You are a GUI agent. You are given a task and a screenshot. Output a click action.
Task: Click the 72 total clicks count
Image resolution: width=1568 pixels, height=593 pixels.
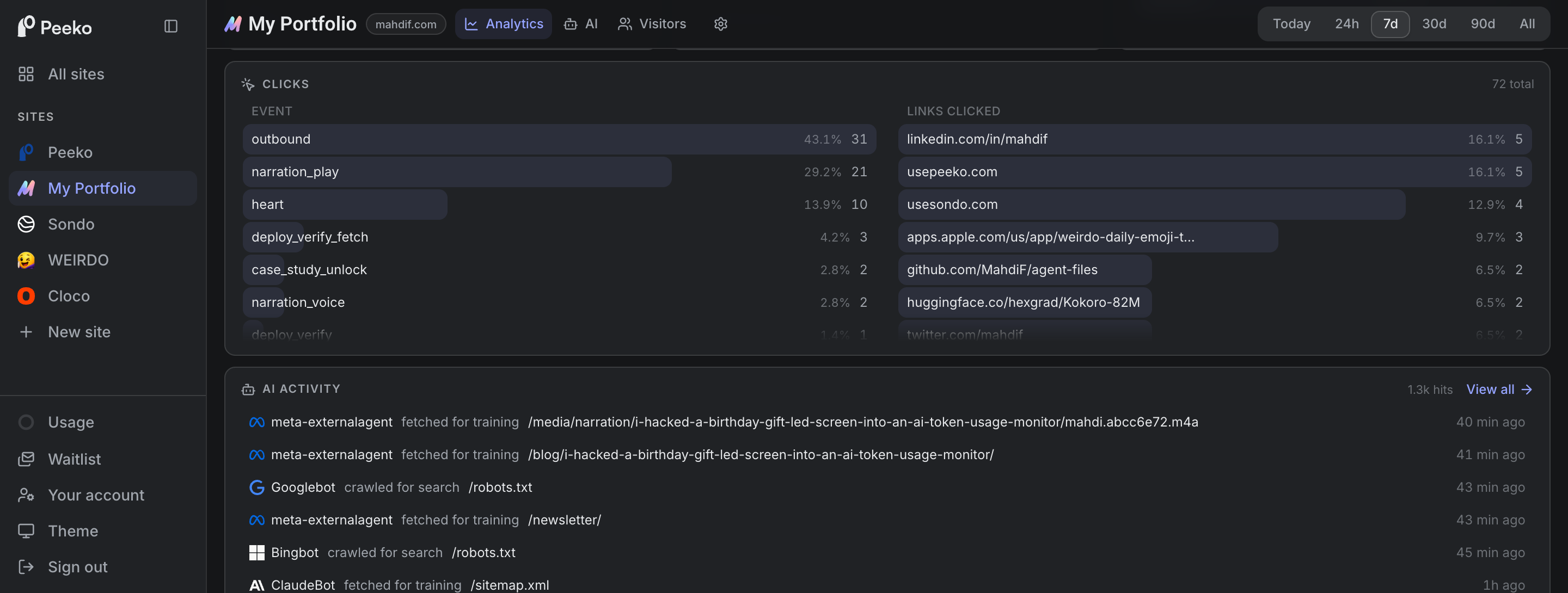[1512, 84]
